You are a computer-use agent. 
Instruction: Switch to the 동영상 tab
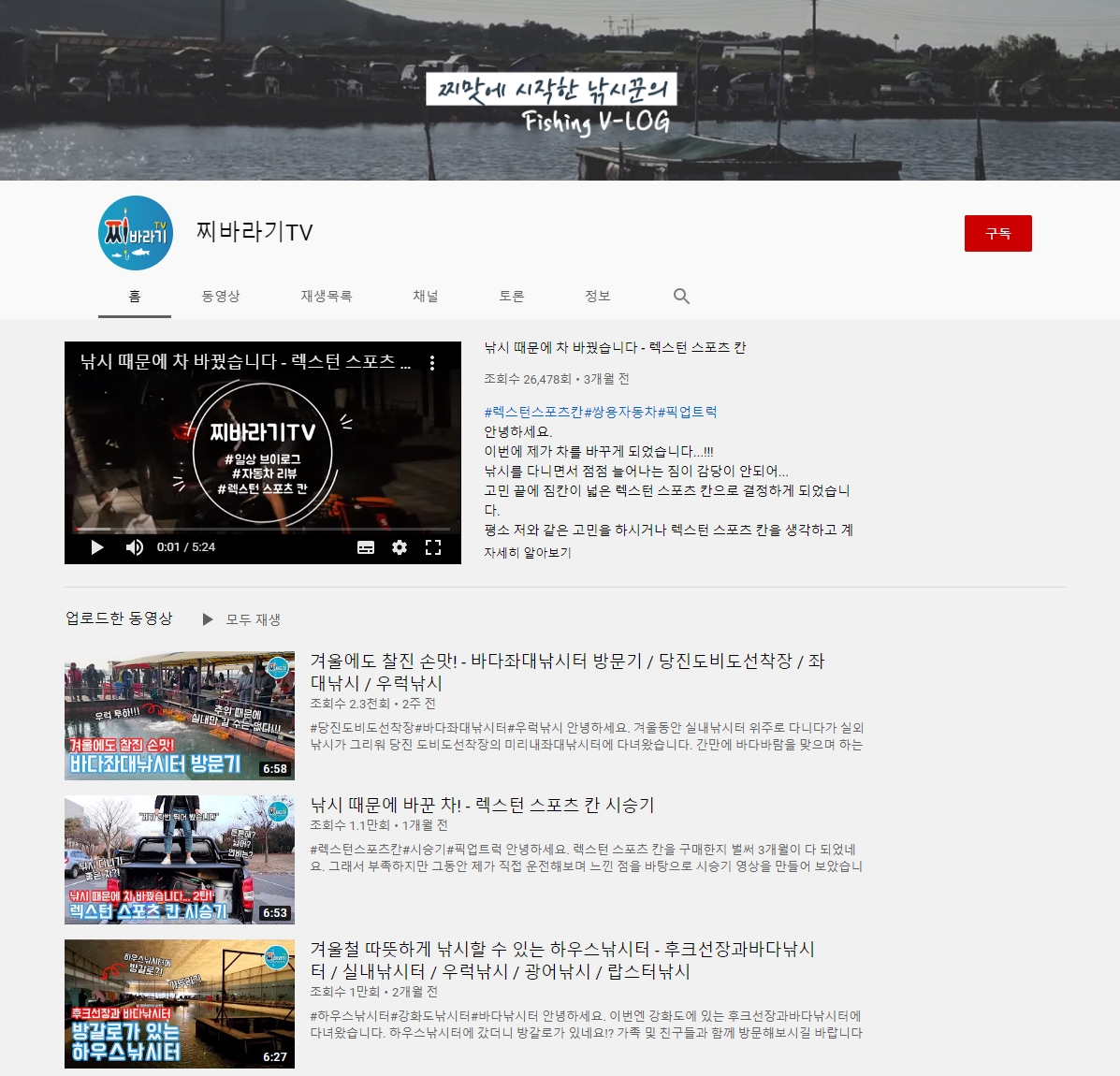click(221, 297)
